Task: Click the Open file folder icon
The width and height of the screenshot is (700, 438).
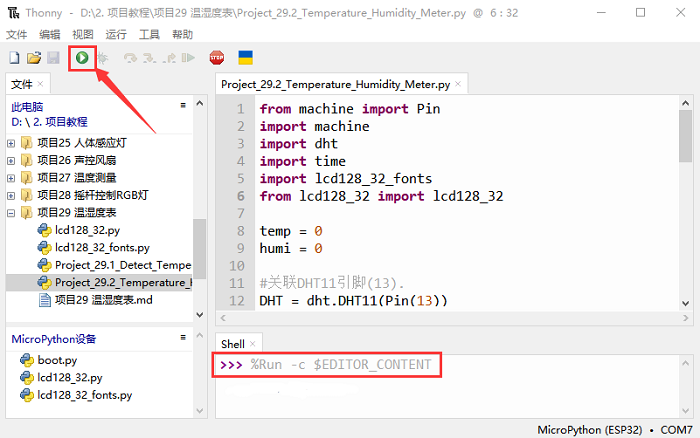Action: coord(33,58)
